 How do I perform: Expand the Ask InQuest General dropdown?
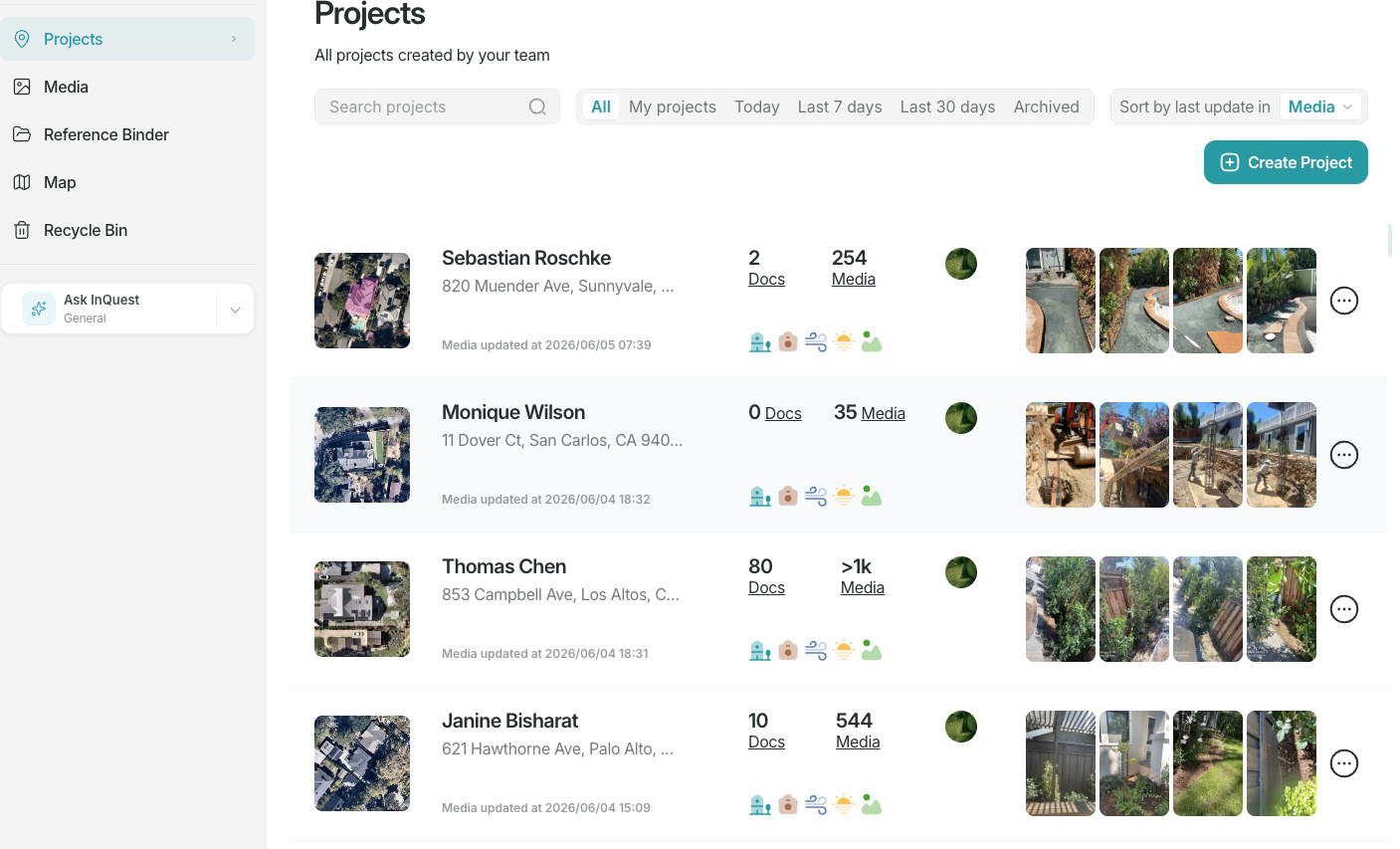tap(235, 310)
